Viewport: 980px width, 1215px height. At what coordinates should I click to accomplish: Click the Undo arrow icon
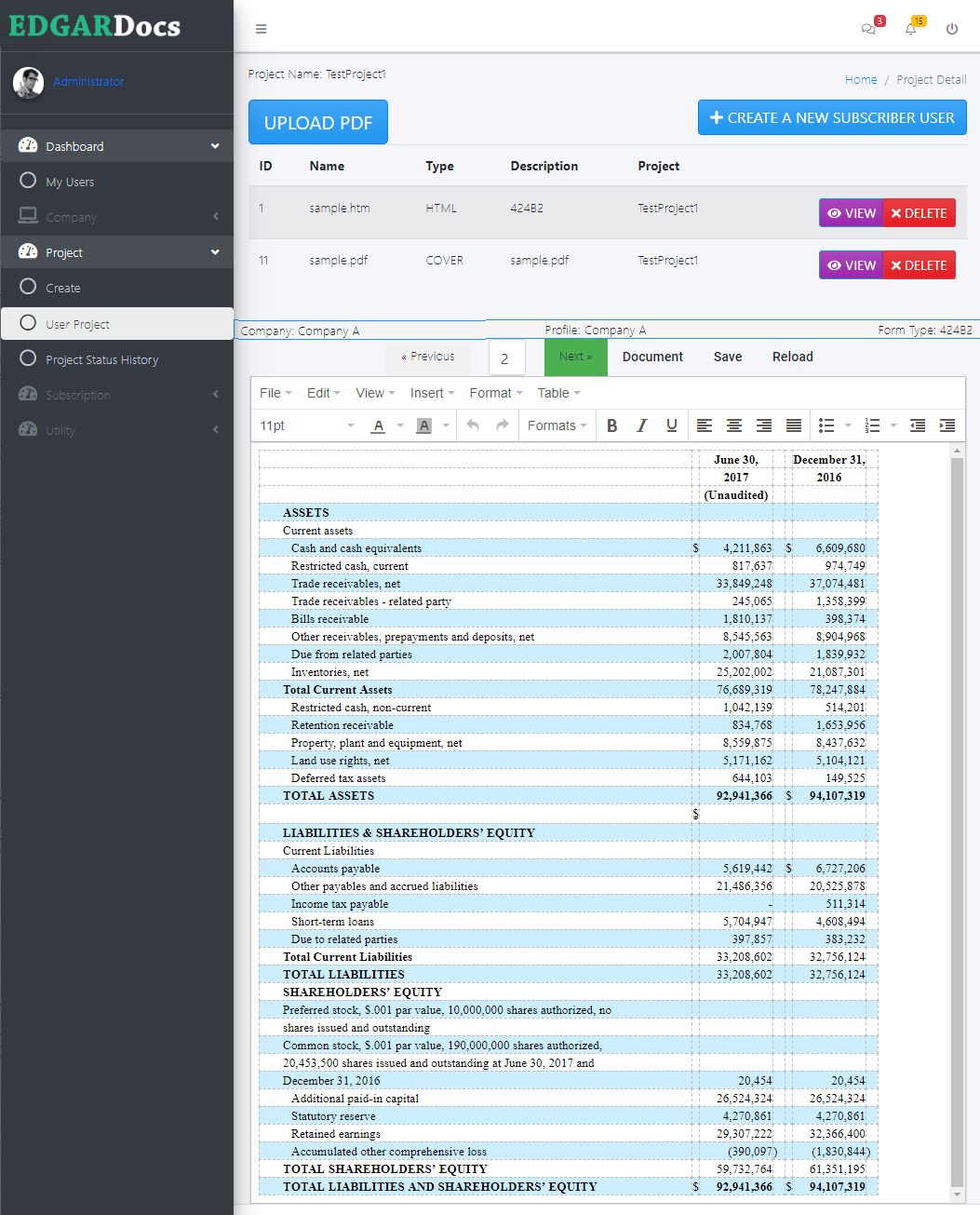pyautogui.click(x=473, y=425)
